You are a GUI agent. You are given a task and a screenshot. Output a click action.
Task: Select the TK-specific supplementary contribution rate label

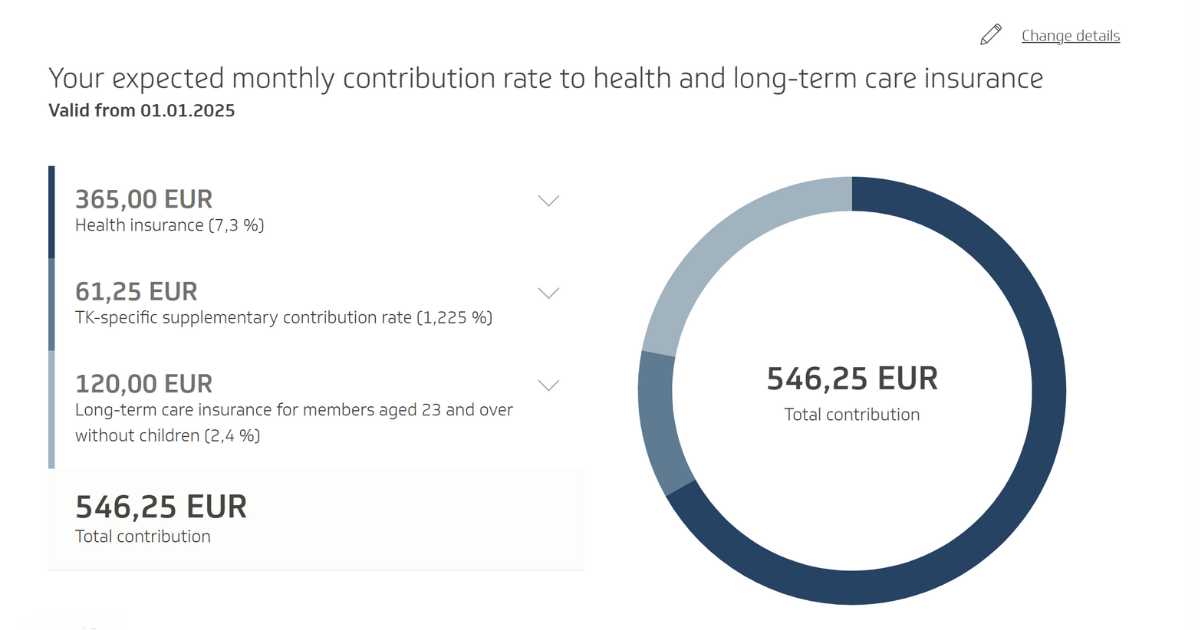point(284,318)
